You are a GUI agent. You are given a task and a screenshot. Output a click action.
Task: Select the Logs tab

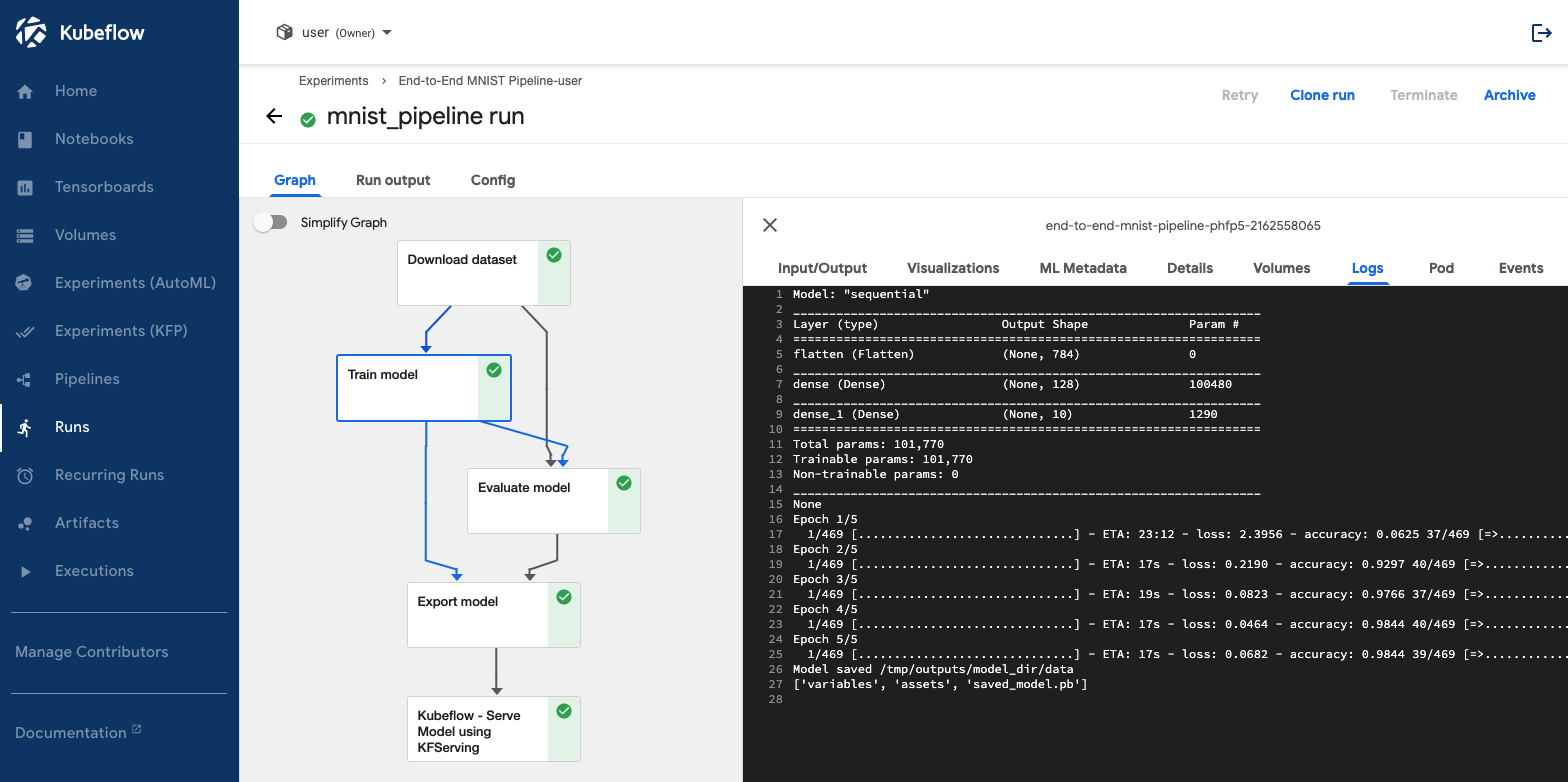point(1368,268)
